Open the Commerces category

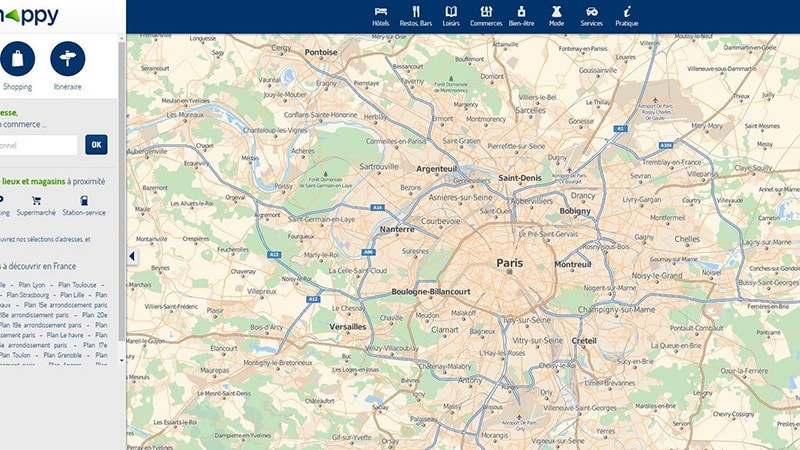[486, 16]
